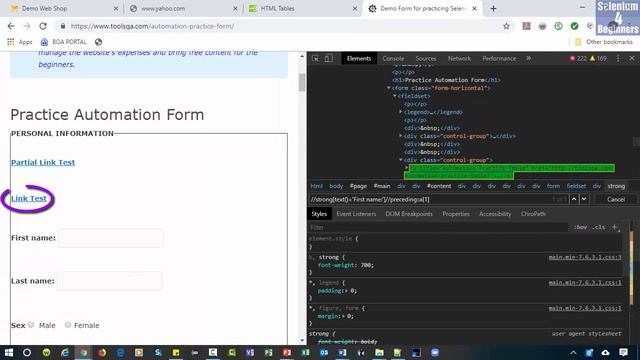Select form in the DOM breadcrumb

[553, 186]
